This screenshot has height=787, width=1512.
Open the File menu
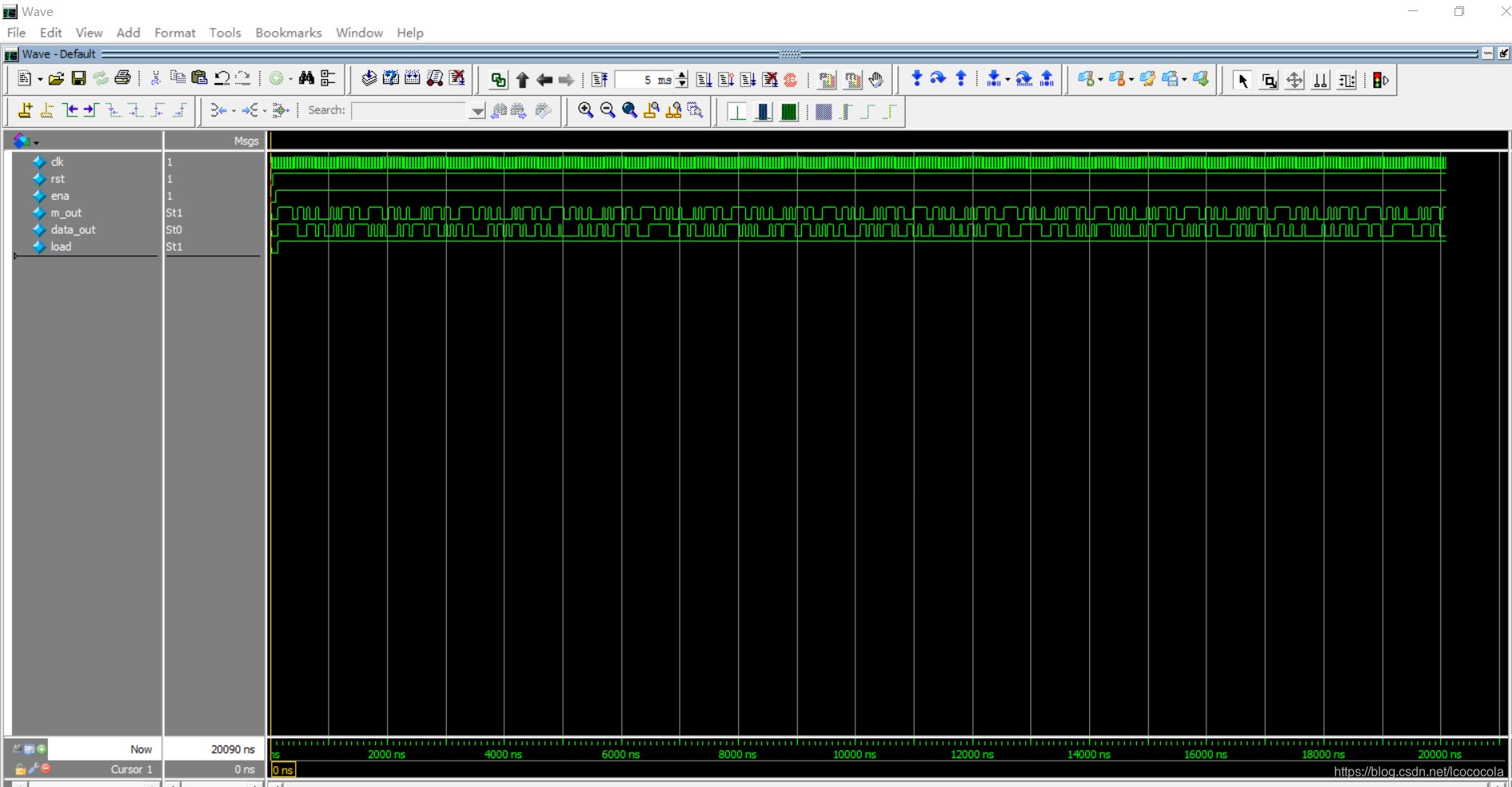[x=16, y=33]
